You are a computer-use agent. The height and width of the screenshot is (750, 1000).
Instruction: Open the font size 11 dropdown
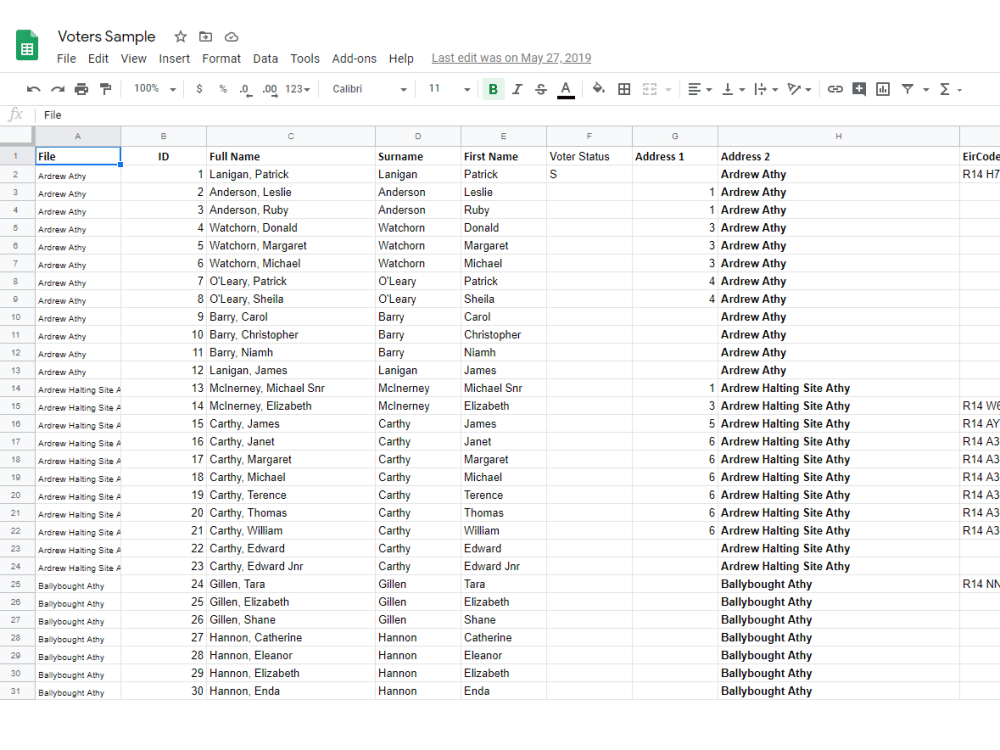449,89
